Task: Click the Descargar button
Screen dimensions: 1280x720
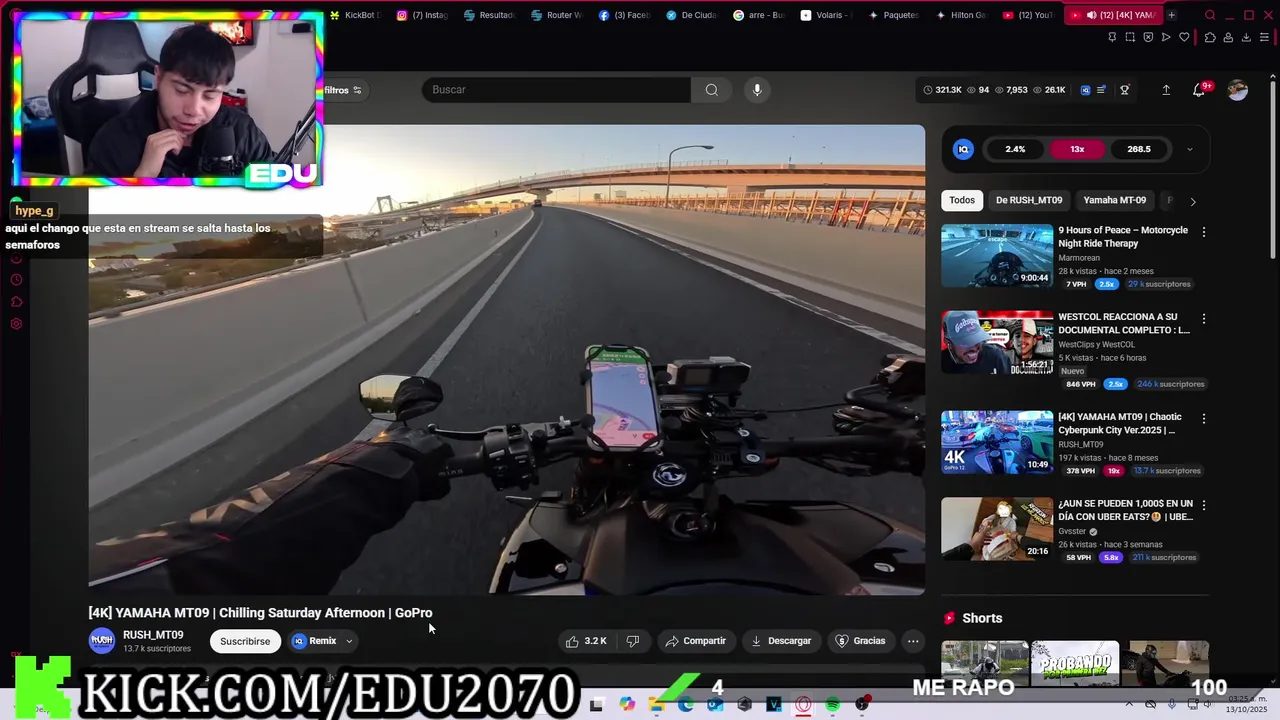Action: point(781,641)
